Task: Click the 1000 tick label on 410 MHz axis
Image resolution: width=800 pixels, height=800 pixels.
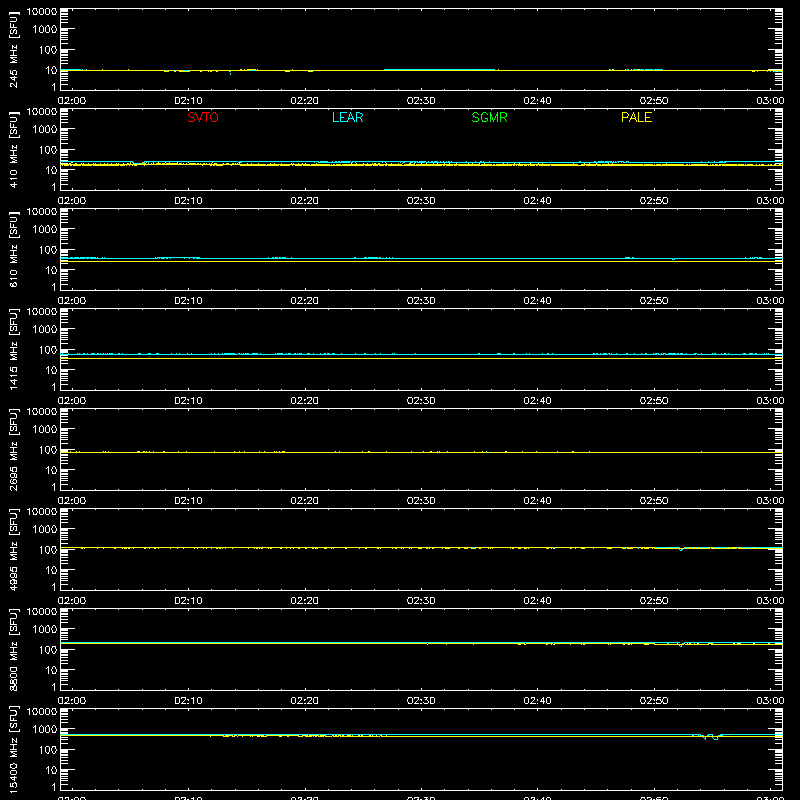Action: click(x=45, y=130)
